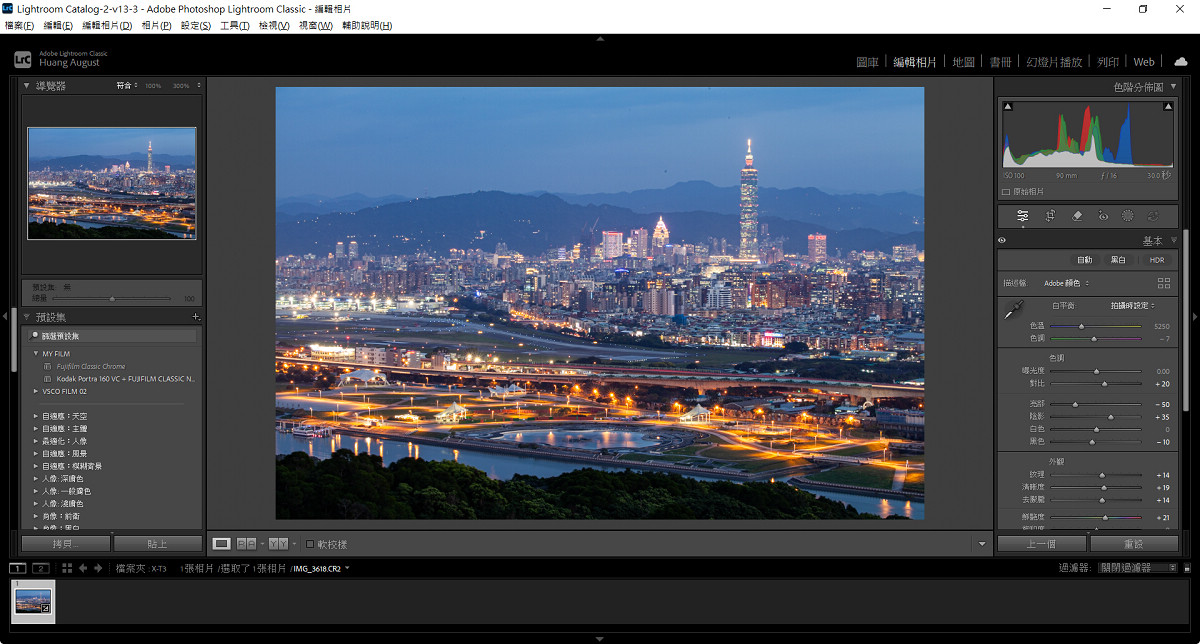Switch to the 圖庫 module
1200x644 pixels.
(x=867, y=62)
